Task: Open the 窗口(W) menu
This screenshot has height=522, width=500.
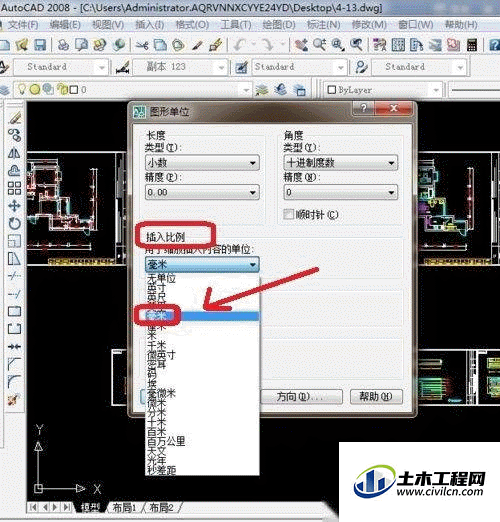Action: [x=415, y=24]
